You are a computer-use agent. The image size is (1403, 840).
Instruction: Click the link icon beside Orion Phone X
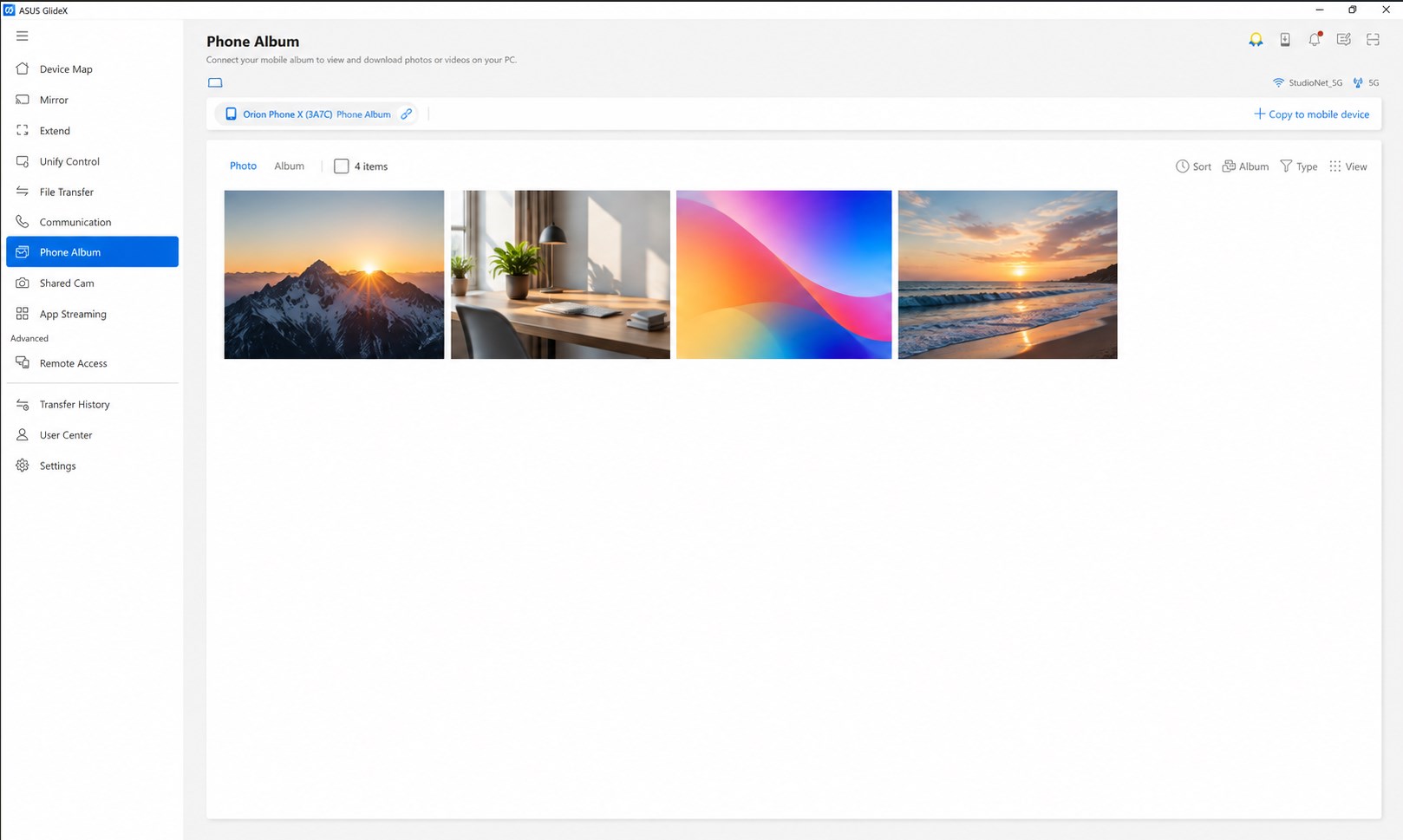[x=406, y=114]
